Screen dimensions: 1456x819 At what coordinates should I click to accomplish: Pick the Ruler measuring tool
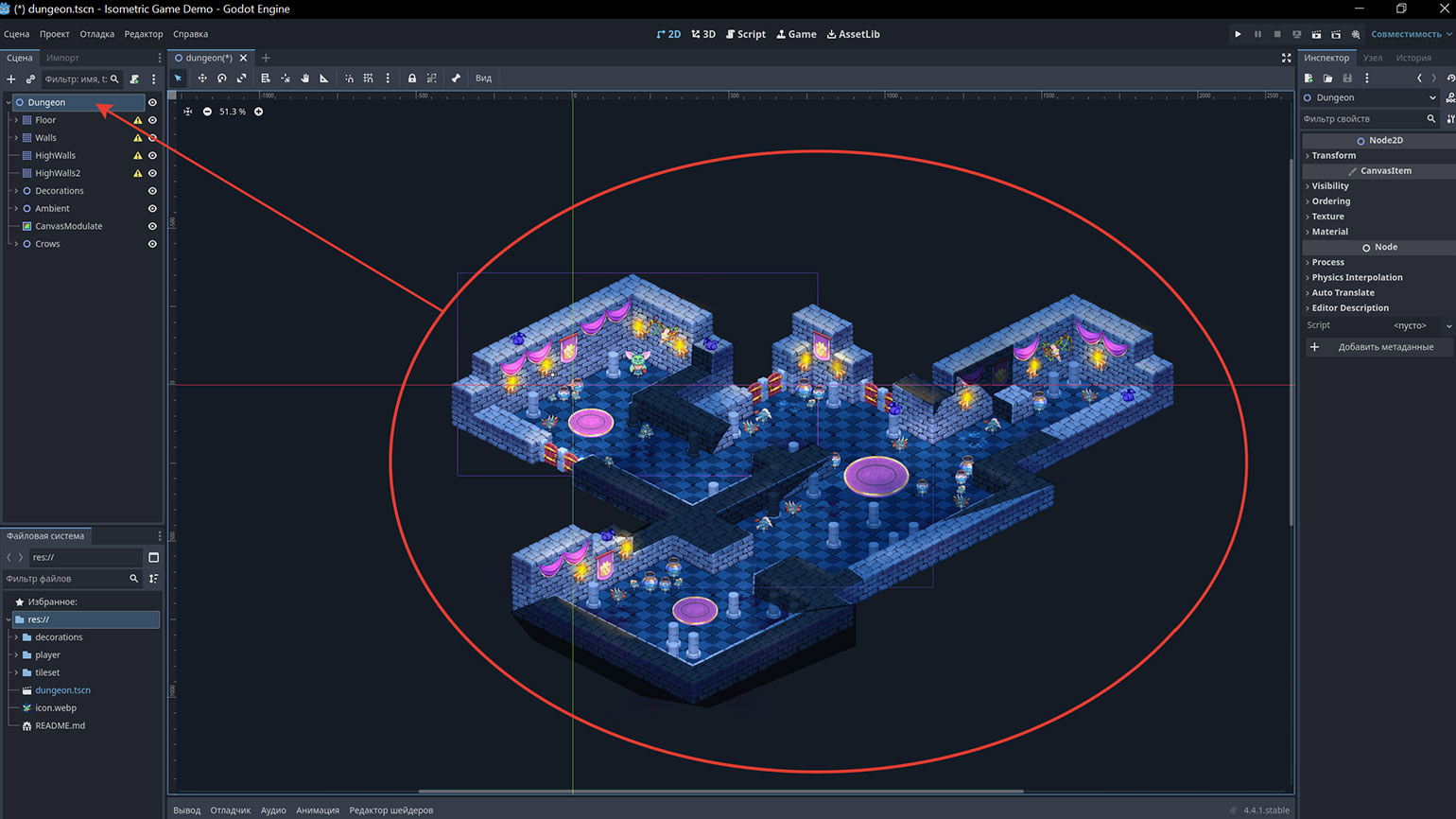[x=324, y=78]
